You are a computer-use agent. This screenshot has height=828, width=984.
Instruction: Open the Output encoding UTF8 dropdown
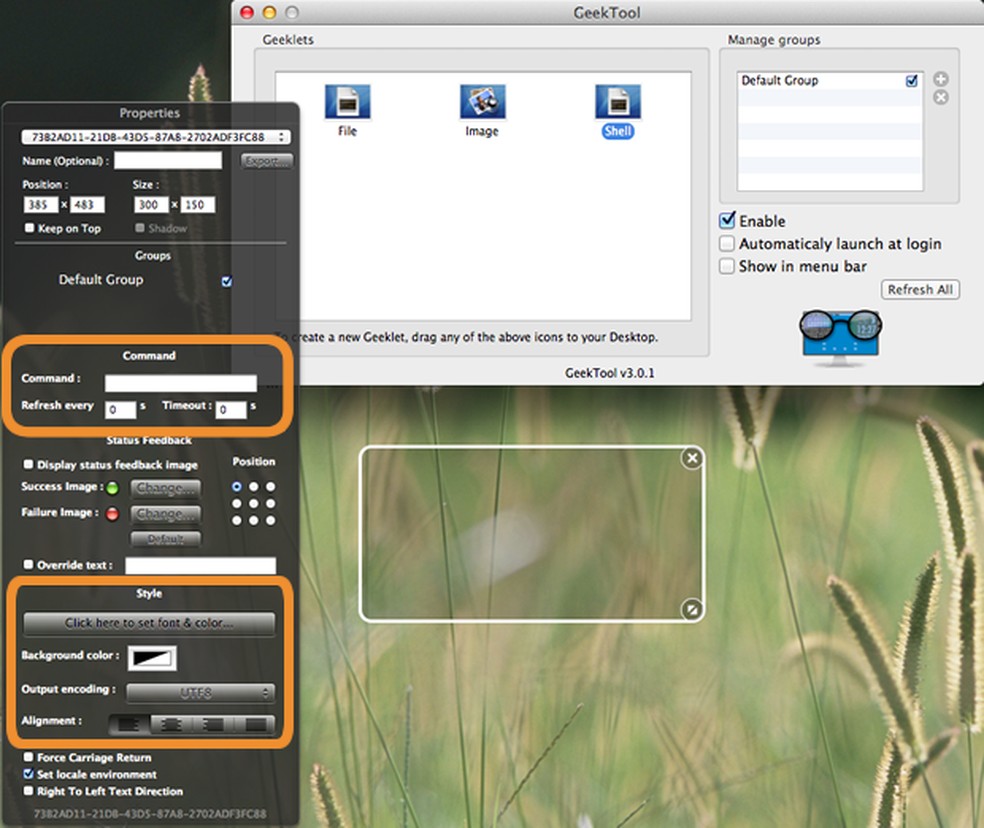(200, 692)
